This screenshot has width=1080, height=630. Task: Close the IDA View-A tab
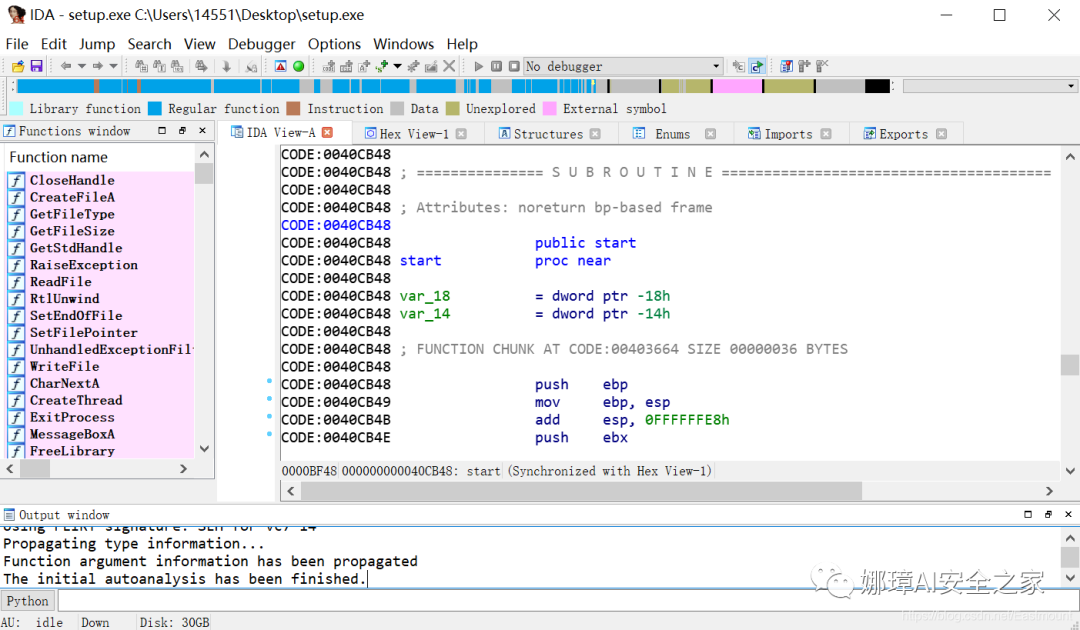(328, 132)
